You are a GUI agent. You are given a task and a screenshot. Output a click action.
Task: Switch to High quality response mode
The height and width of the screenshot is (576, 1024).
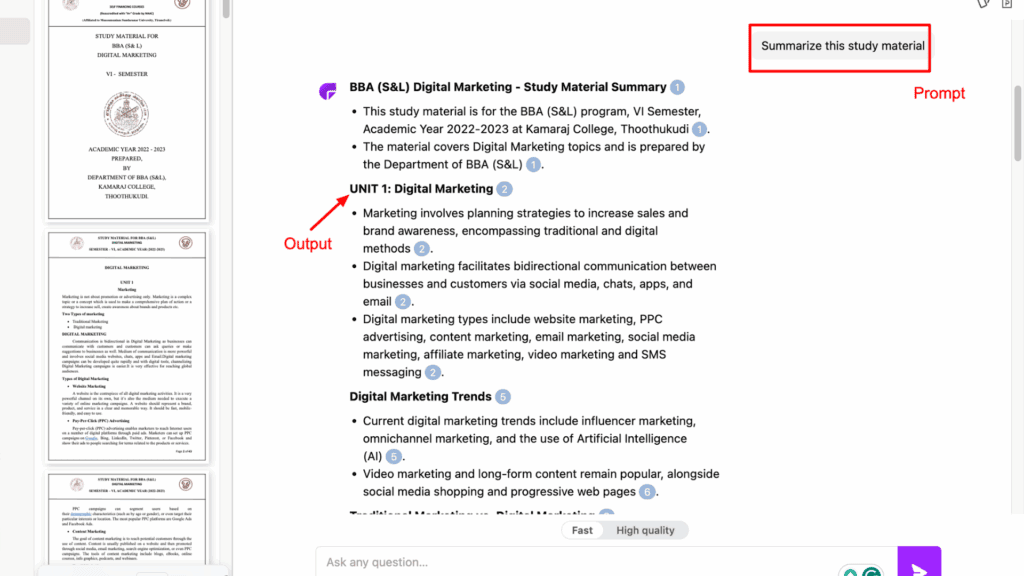(645, 530)
